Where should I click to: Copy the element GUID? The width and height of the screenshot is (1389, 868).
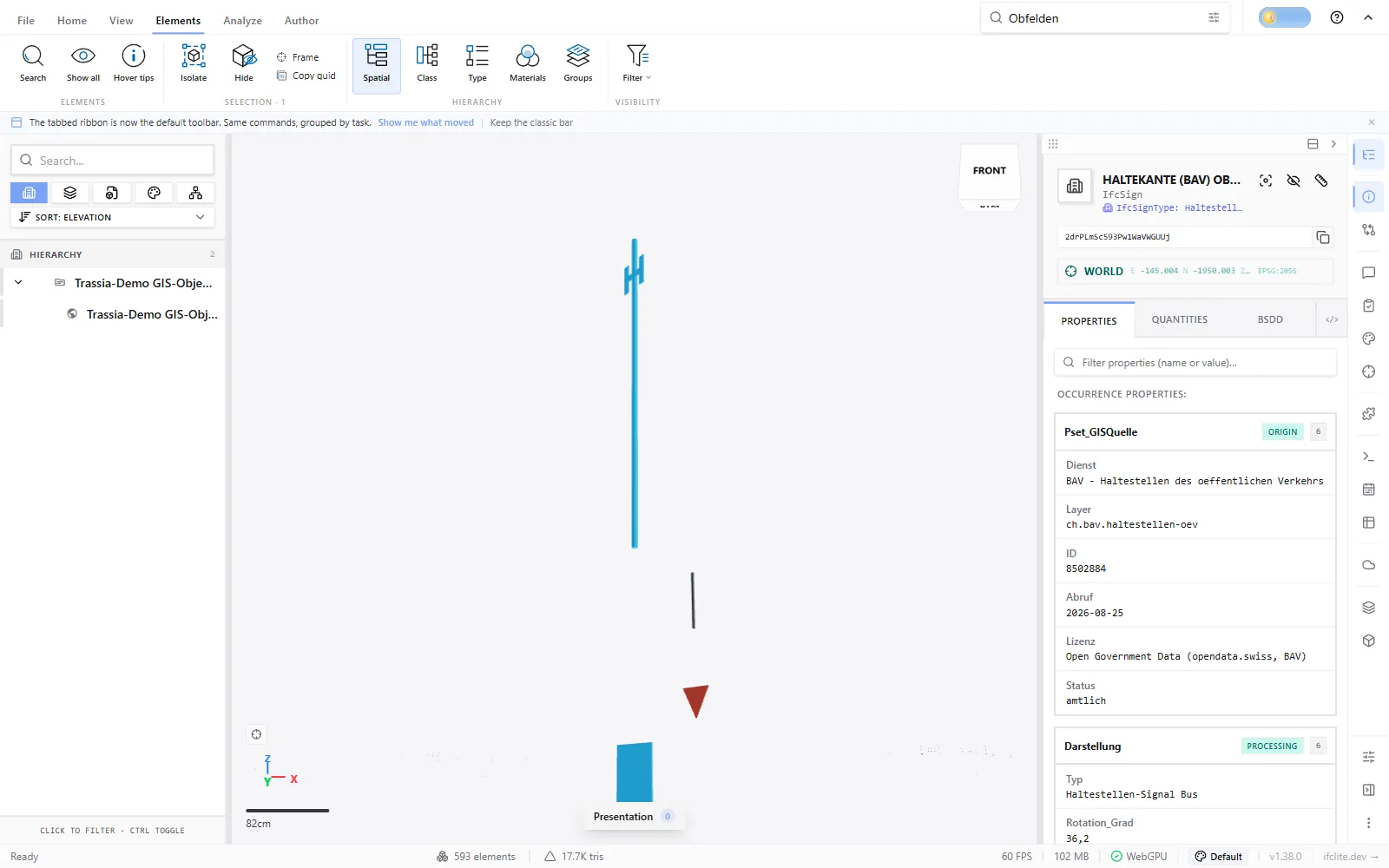pos(1323,237)
